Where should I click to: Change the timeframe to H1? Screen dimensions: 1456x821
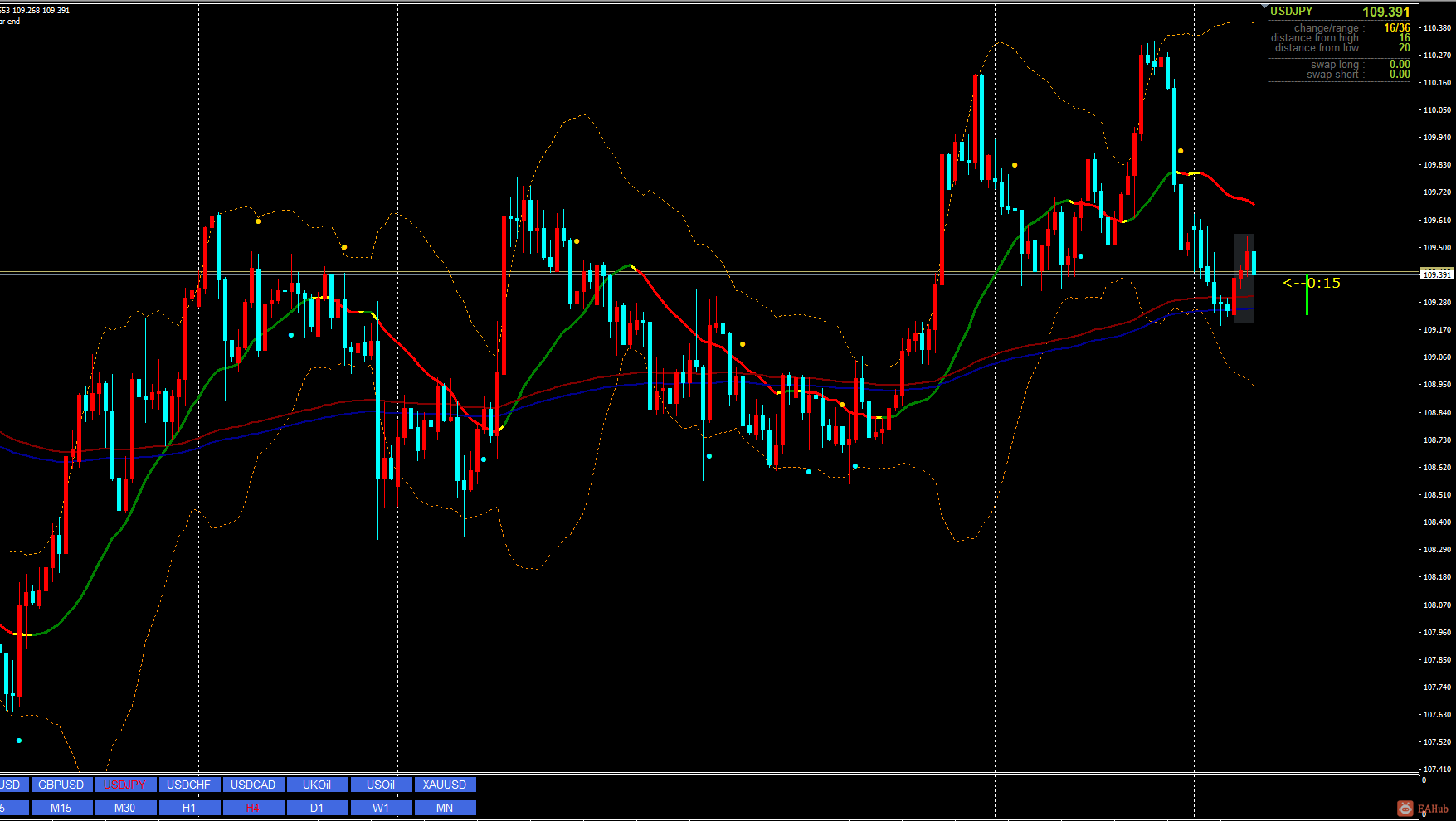coord(189,807)
